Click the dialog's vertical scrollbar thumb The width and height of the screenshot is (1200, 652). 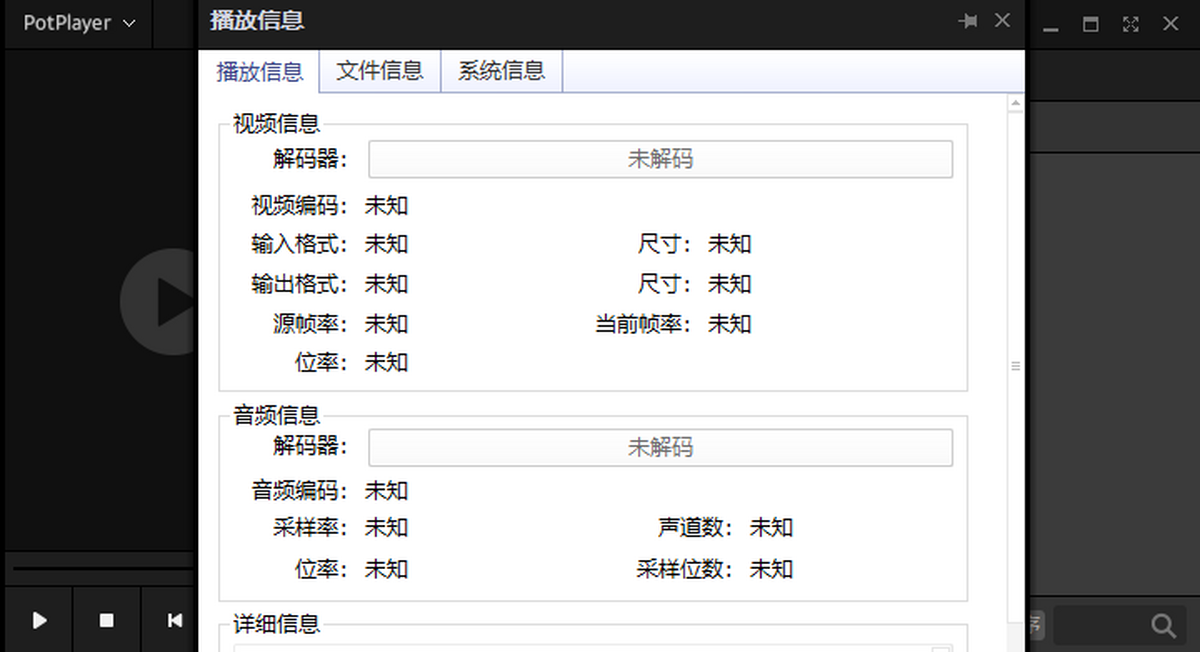click(1015, 366)
